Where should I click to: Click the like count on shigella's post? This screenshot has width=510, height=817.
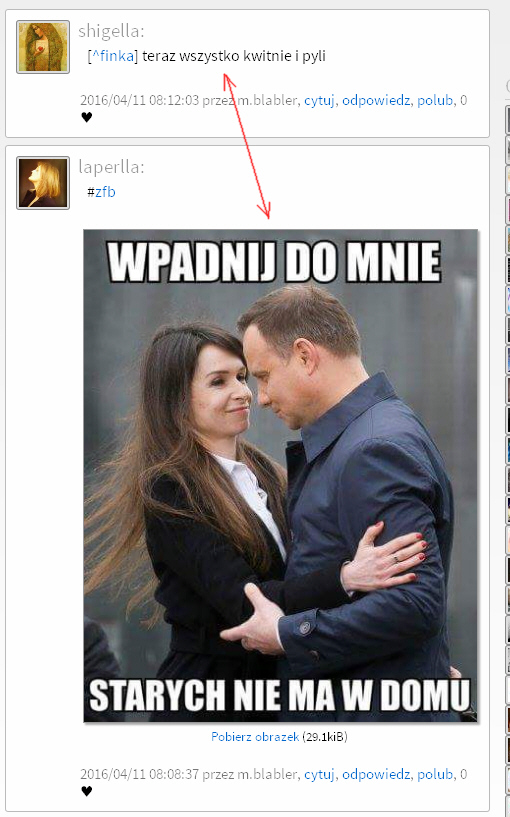(464, 100)
